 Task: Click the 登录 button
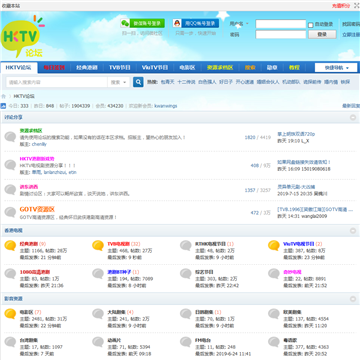click(x=322, y=34)
